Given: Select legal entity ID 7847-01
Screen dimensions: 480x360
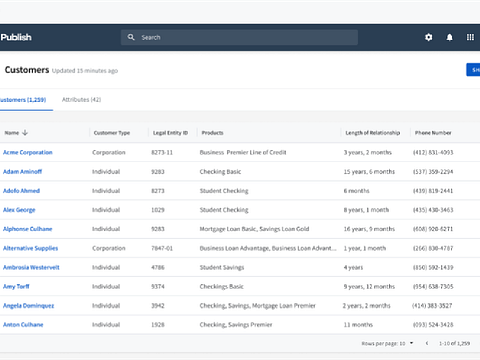Looking at the screenshot, I should click(x=162, y=248).
